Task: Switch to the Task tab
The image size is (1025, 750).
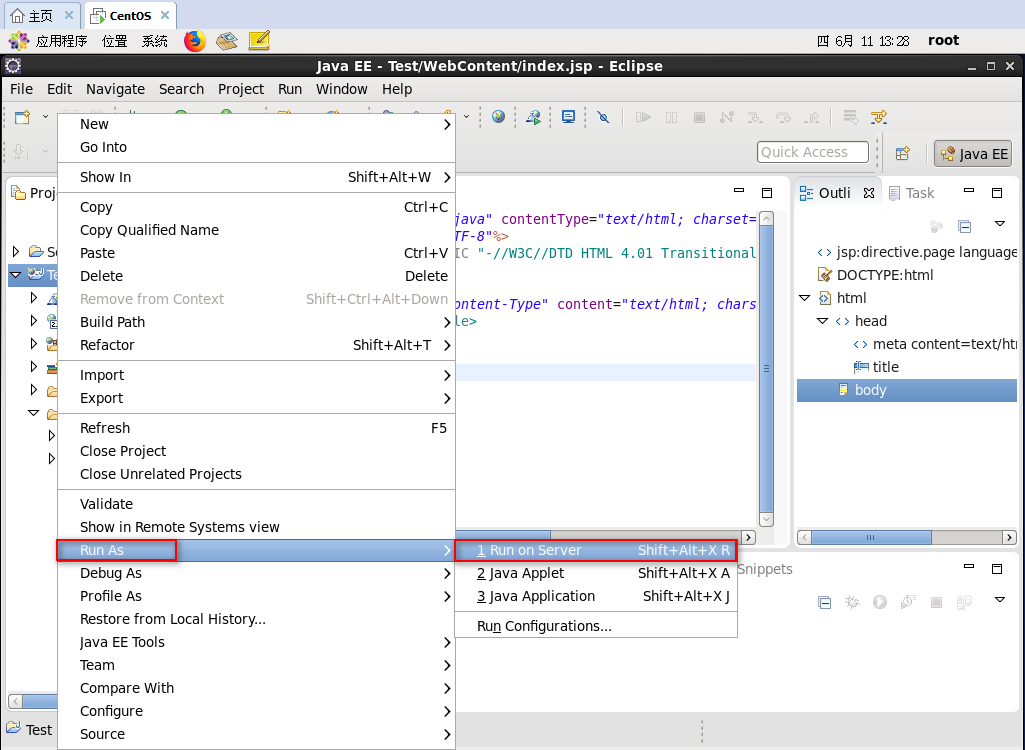Action: point(911,193)
